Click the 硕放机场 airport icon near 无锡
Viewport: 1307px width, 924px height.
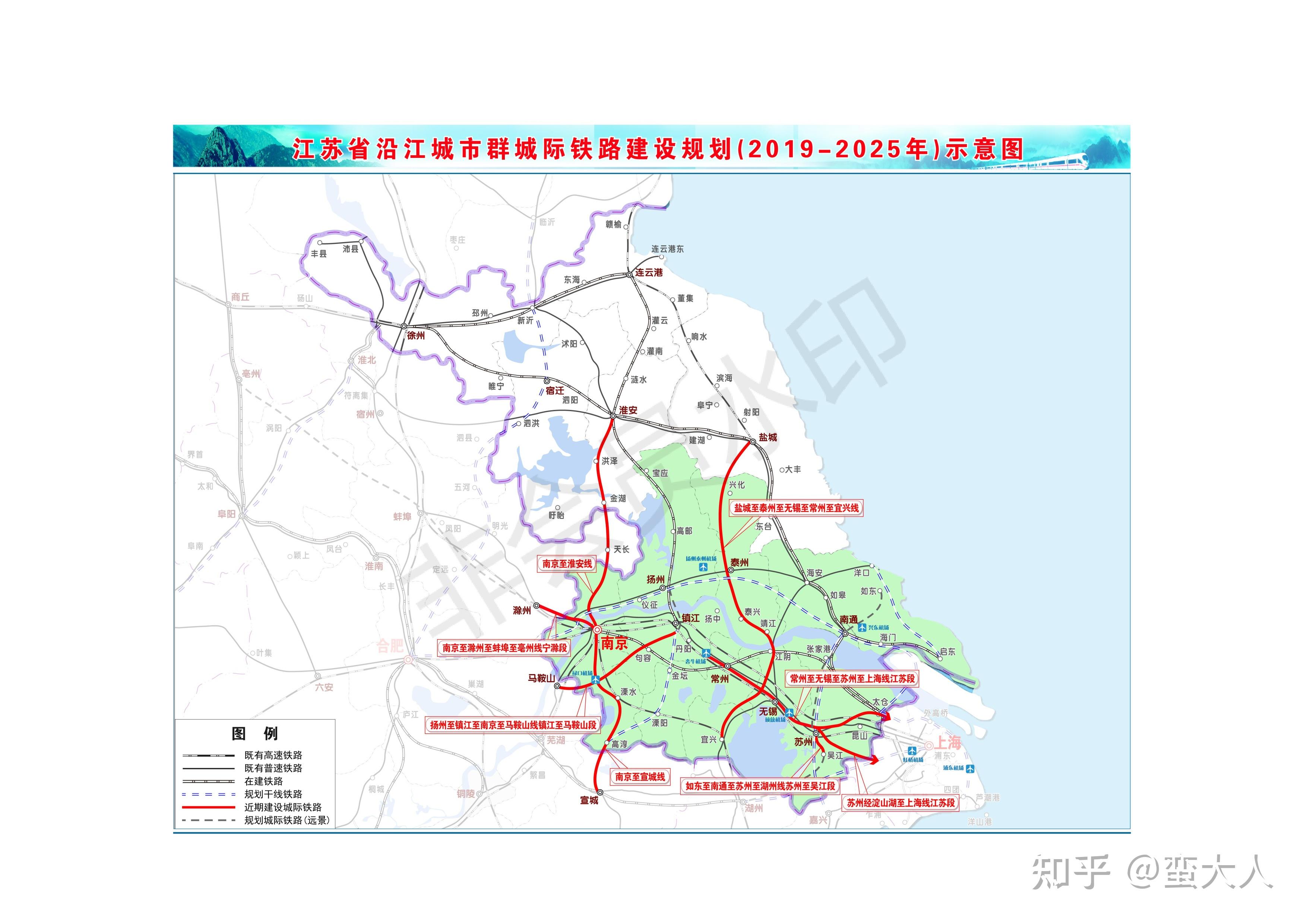[x=789, y=713]
